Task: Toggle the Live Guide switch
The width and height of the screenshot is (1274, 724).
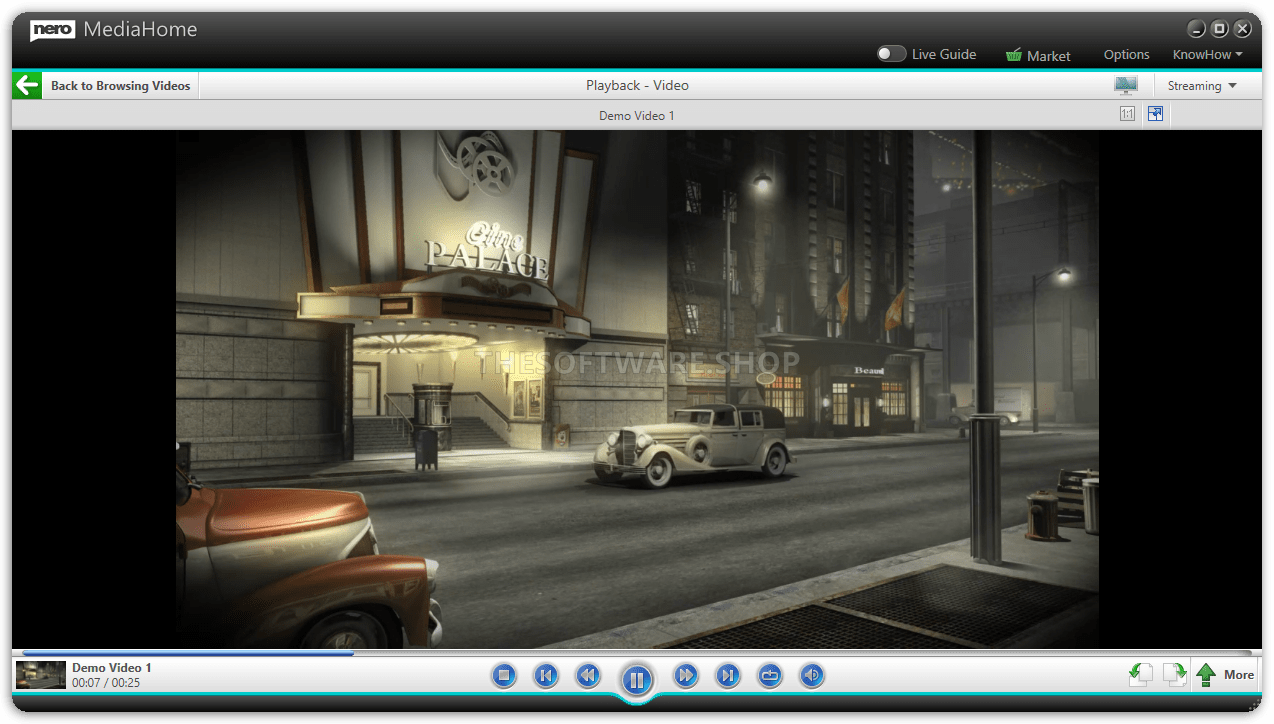Action: click(x=892, y=54)
